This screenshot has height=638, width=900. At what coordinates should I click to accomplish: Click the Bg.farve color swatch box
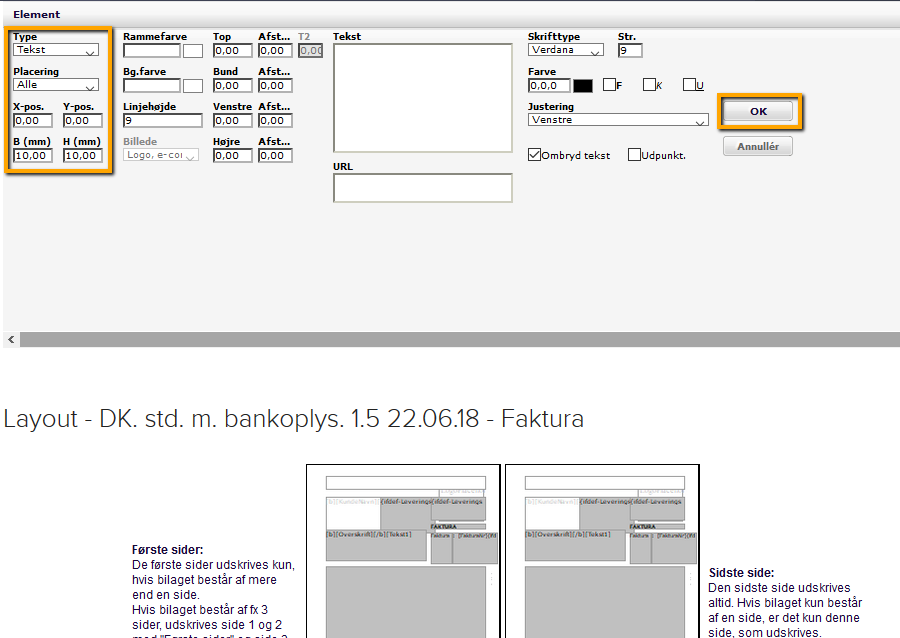193,86
